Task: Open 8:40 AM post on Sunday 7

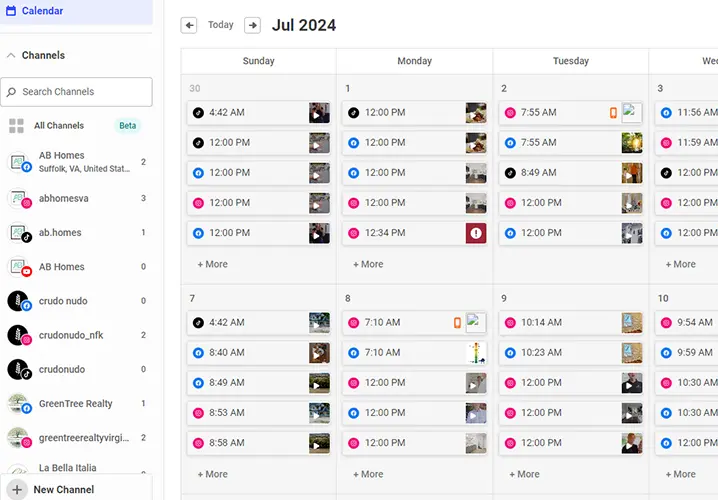Action: coord(259,353)
